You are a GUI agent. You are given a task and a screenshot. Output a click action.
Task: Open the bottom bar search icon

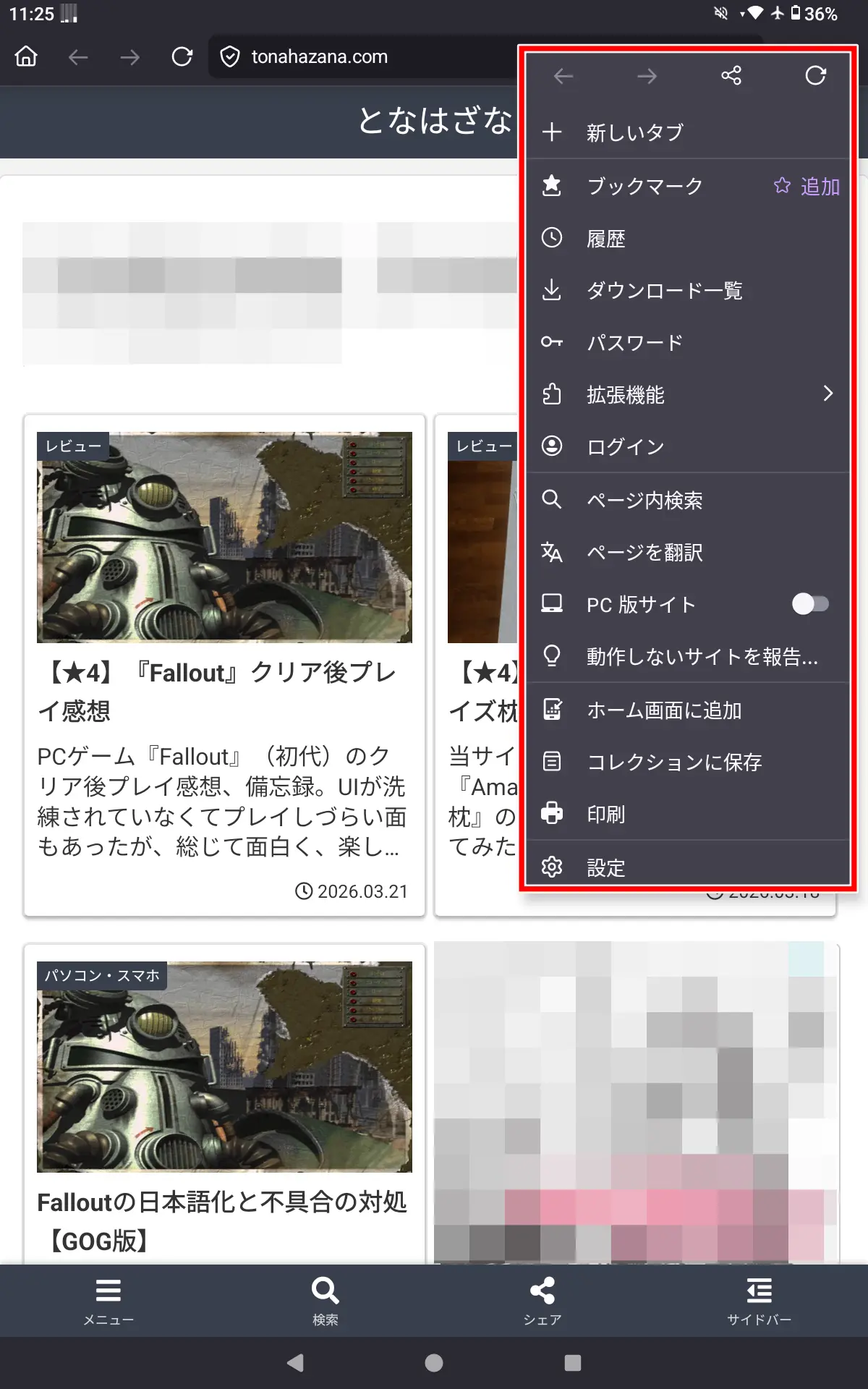[x=325, y=1299]
